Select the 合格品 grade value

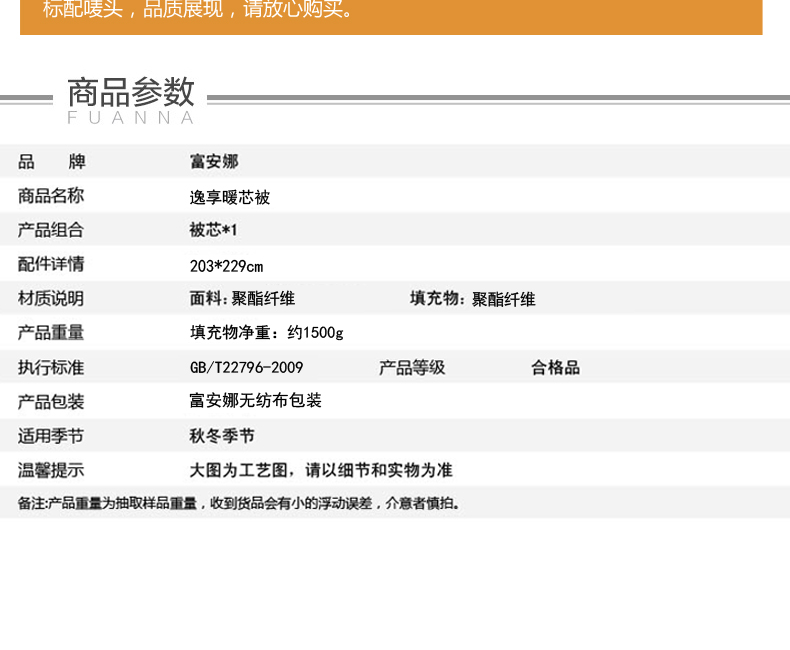coord(555,368)
